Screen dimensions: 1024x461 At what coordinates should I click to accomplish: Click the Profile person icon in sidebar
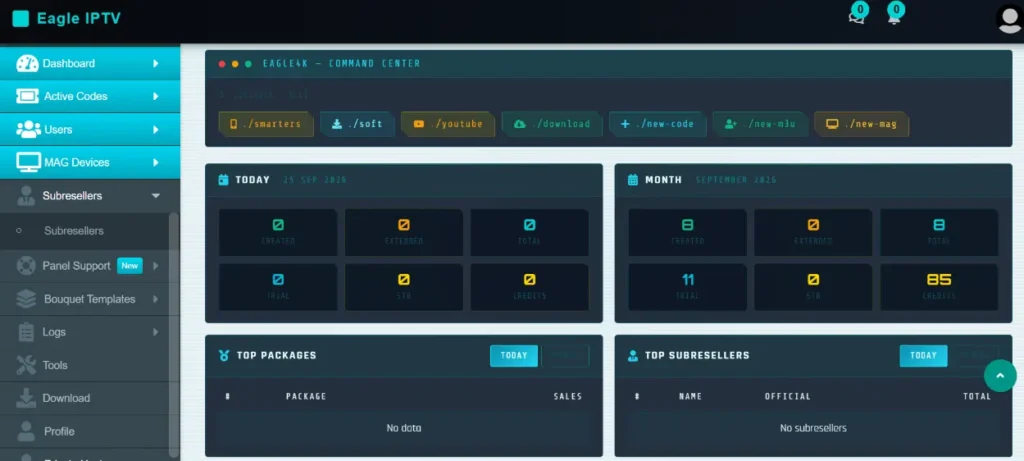coord(26,431)
